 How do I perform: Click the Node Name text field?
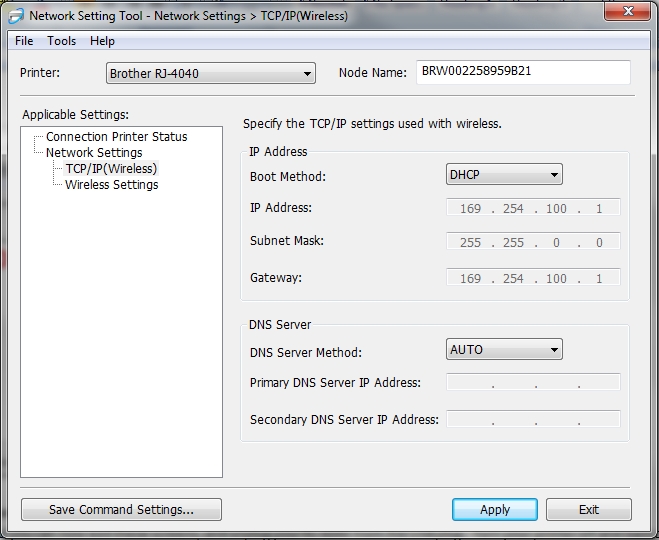(523, 73)
